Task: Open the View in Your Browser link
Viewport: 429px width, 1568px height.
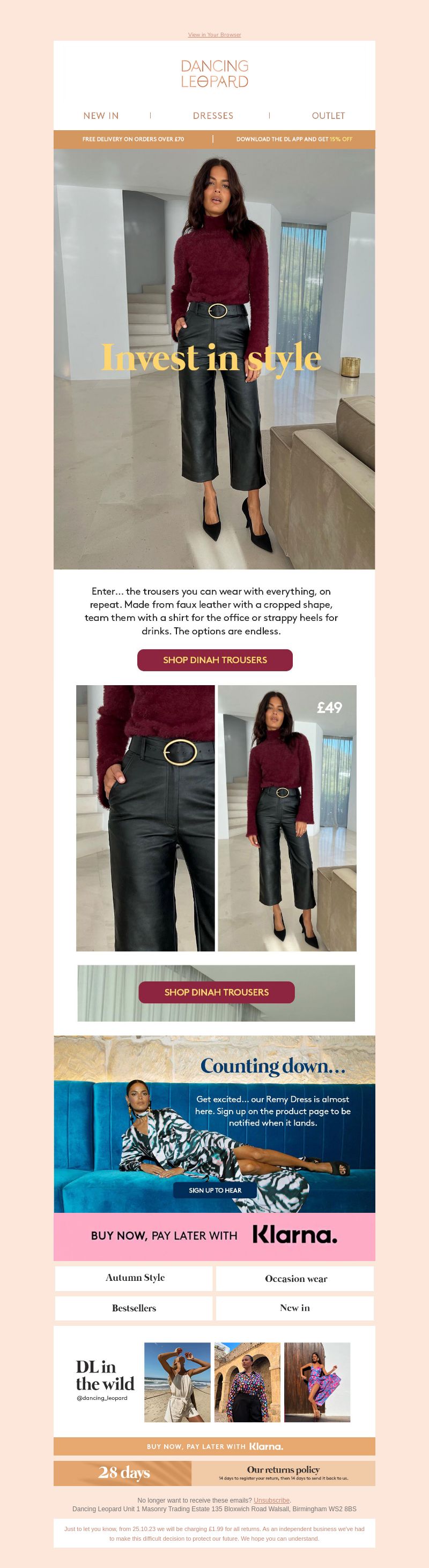Action: [214, 35]
